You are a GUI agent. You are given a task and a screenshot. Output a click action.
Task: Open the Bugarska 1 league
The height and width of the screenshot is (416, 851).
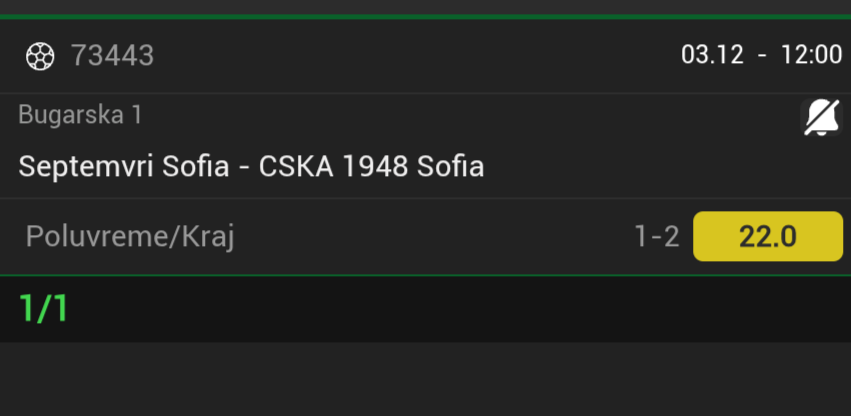tap(80, 115)
